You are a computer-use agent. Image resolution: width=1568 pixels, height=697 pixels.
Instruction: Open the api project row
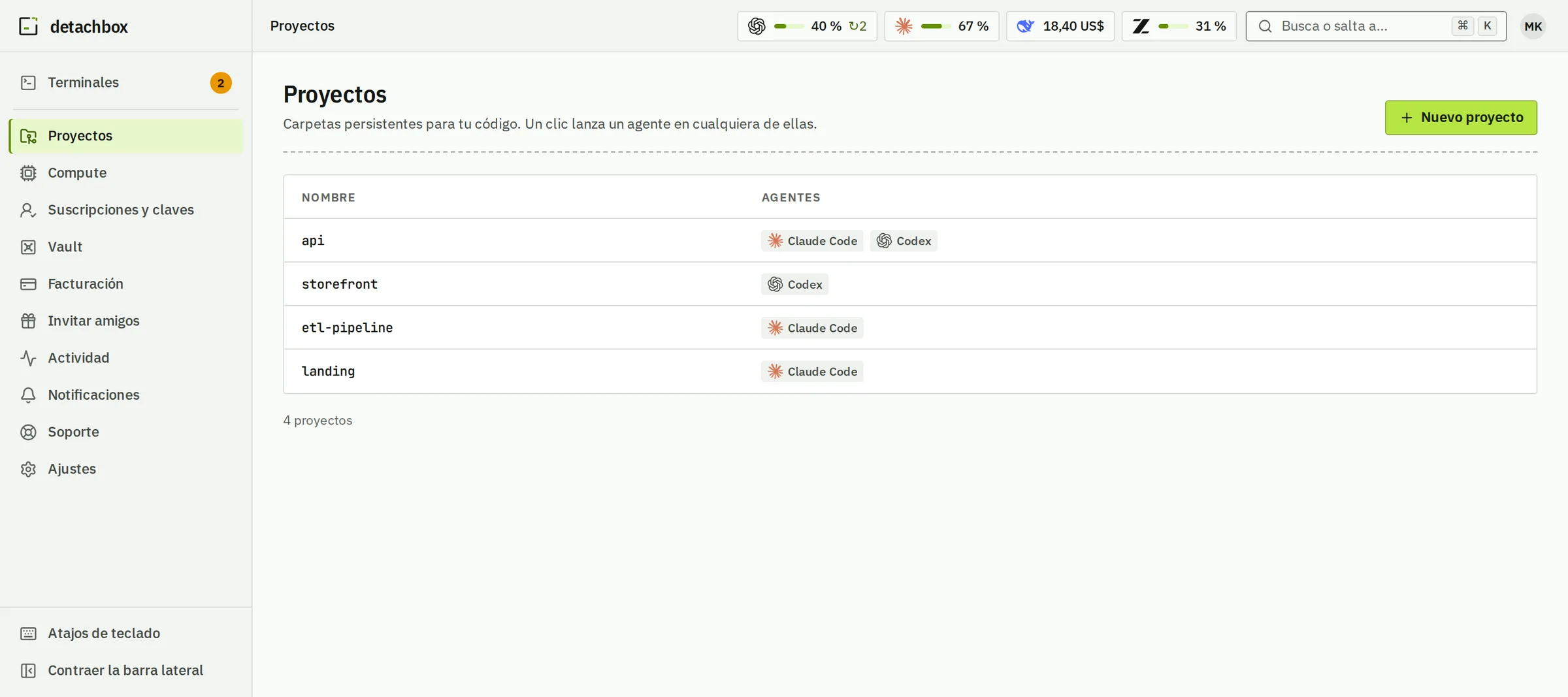[910, 240]
